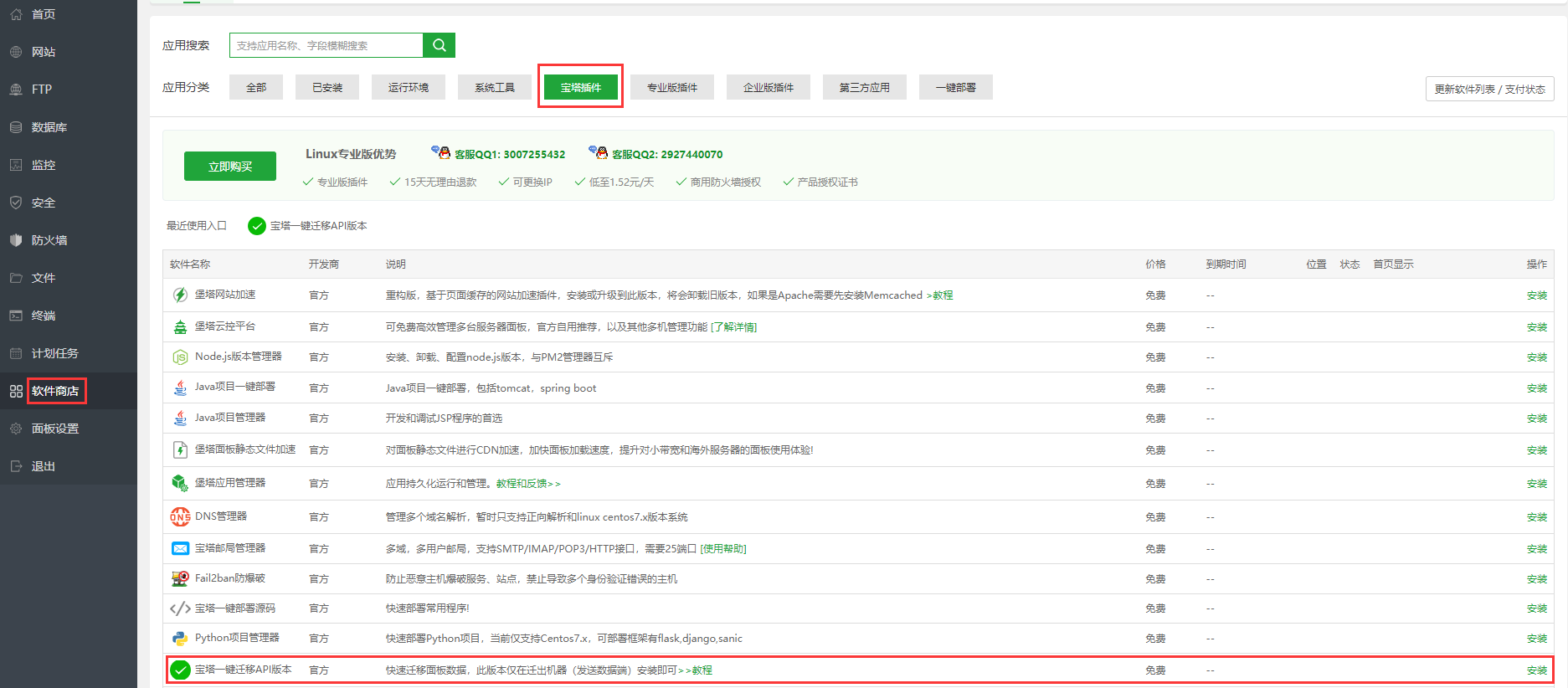This screenshot has height=688, width=1568.
Task: Click the Java项目一键部署 icon
Action: pos(180,388)
